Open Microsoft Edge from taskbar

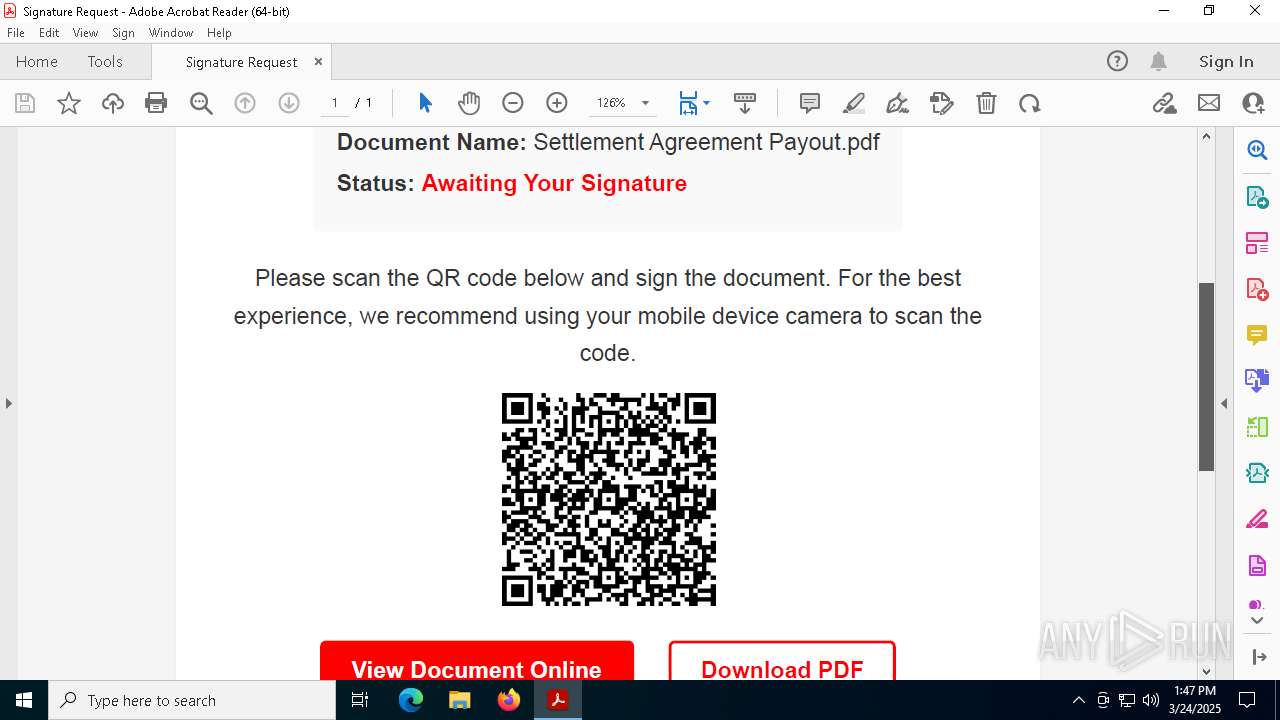pyautogui.click(x=411, y=700)
